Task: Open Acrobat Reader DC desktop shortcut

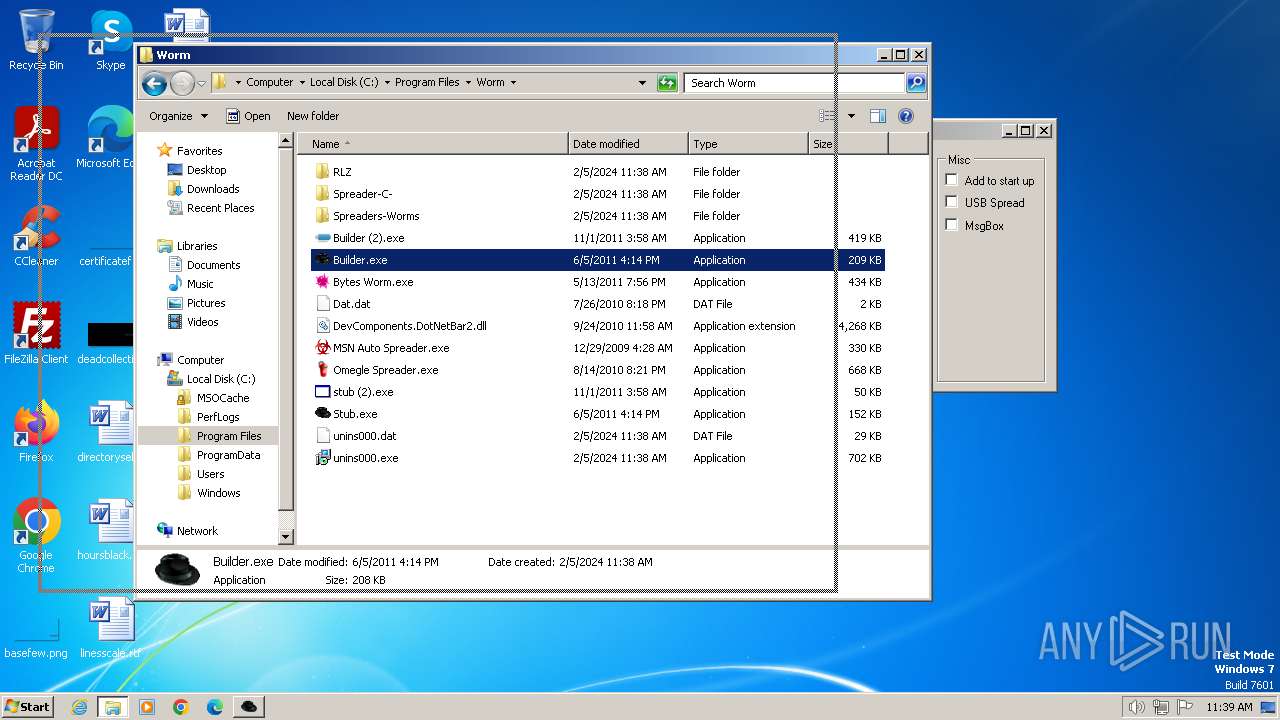Action: coord(36,145)
